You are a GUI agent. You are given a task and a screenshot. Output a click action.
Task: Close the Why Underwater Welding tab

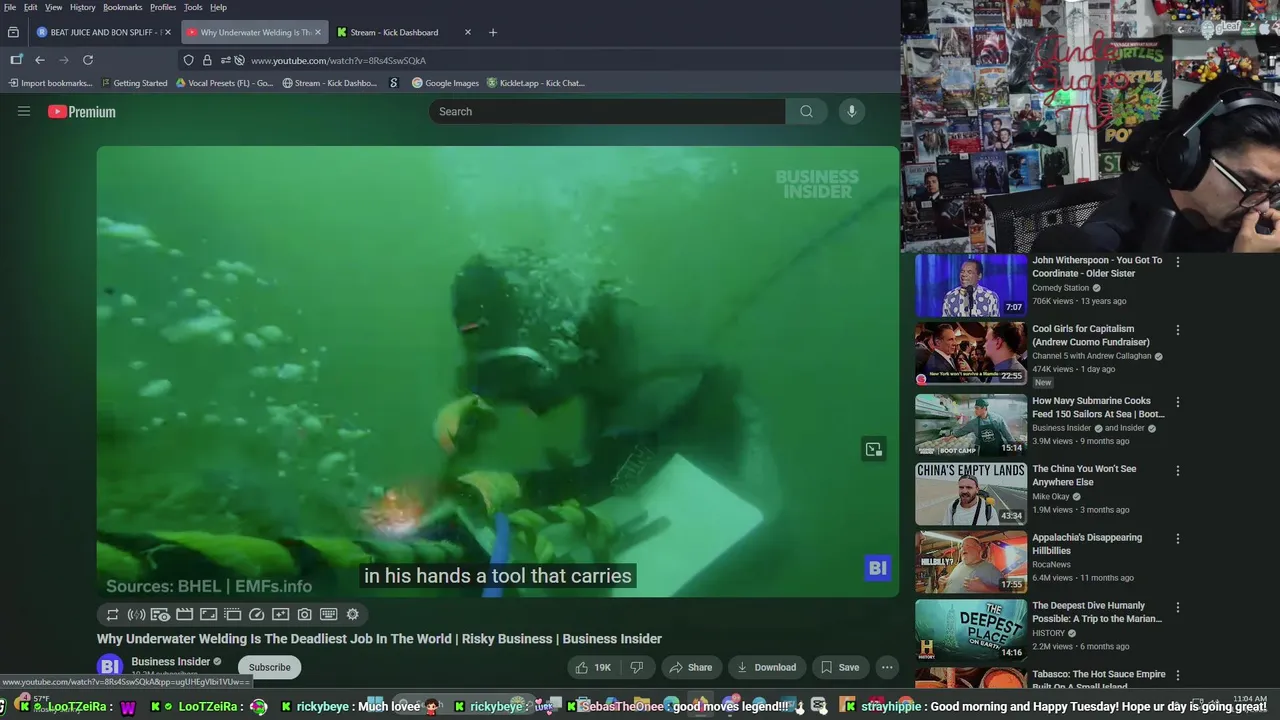pyautogui.click(x=318, y=32)
